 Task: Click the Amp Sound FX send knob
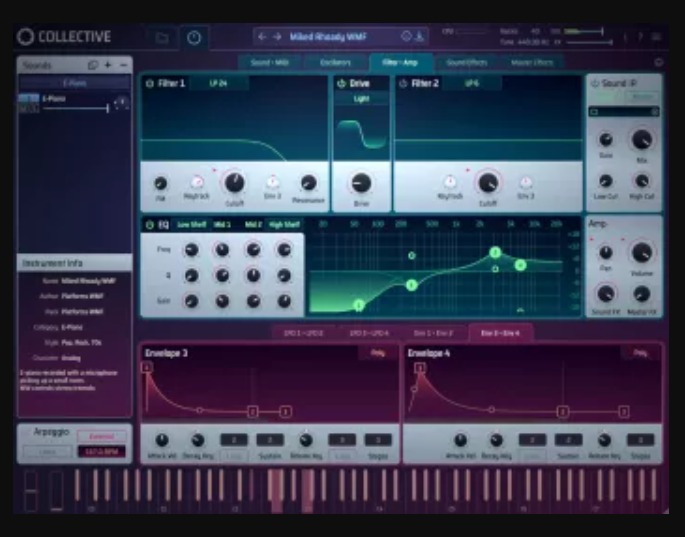pos(605,294)
